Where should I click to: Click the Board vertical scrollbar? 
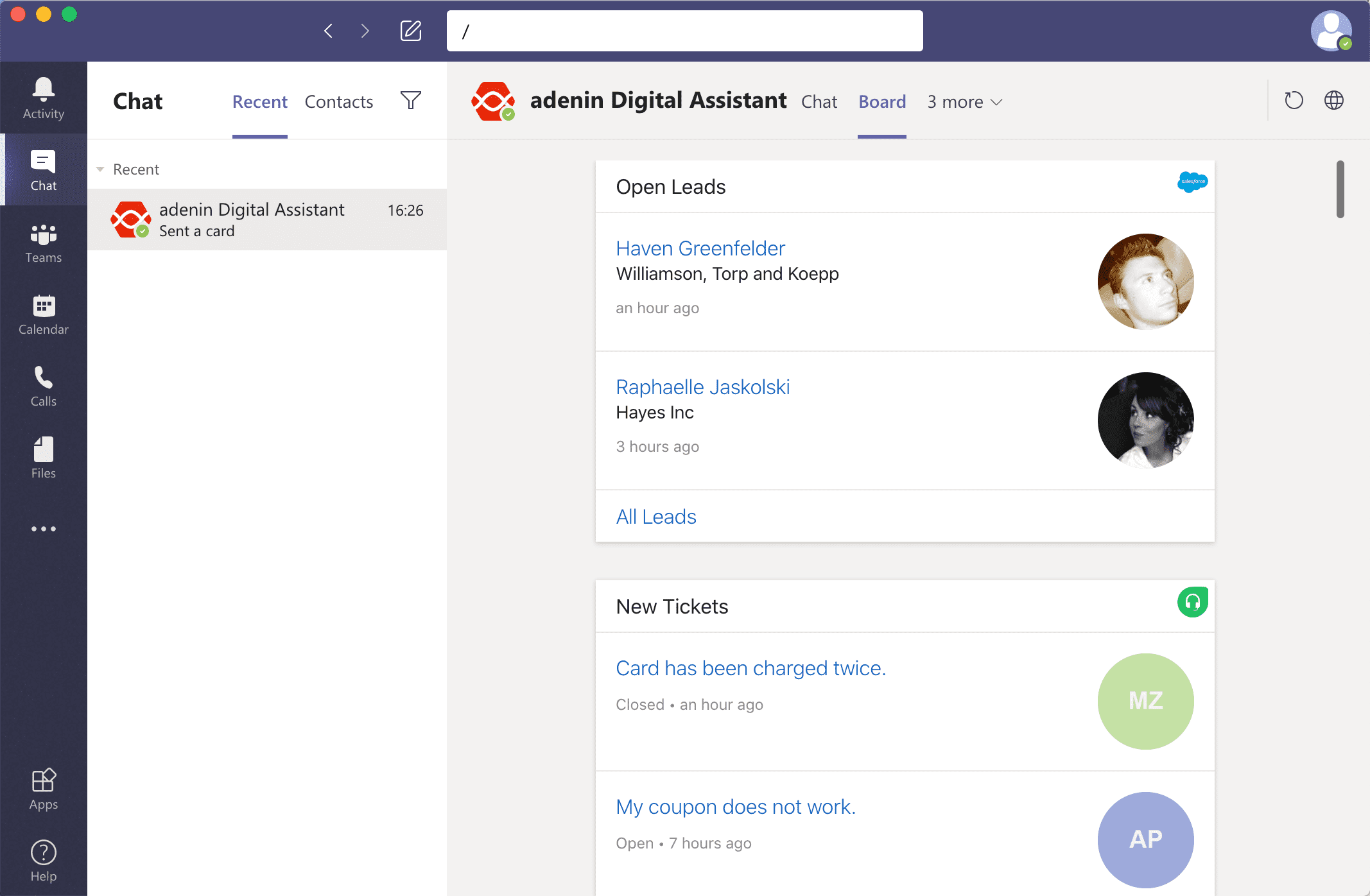pyautogui.click(x=1340, y=189)
